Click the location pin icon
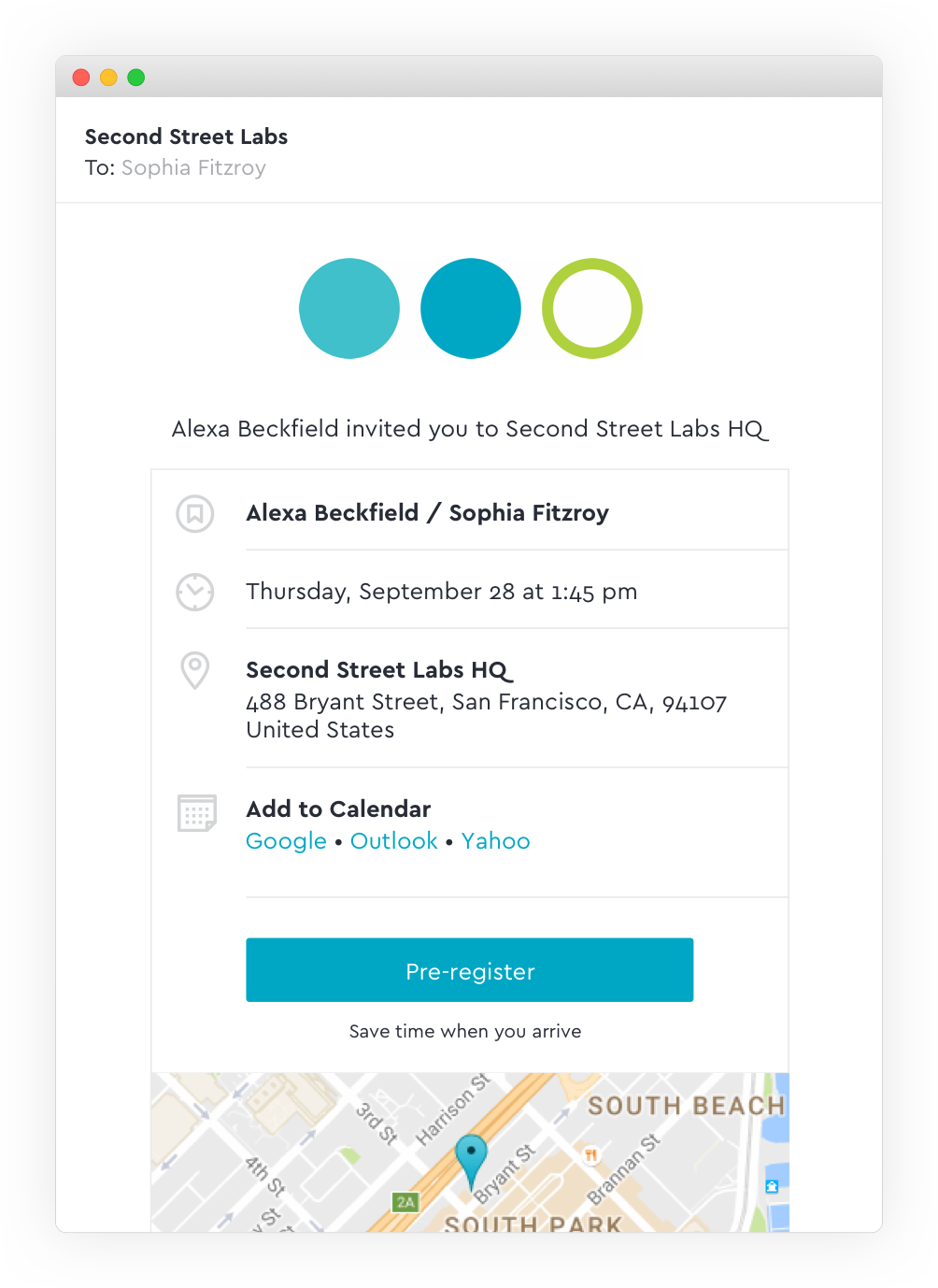The image size is (938, 1288). point(195,671)
